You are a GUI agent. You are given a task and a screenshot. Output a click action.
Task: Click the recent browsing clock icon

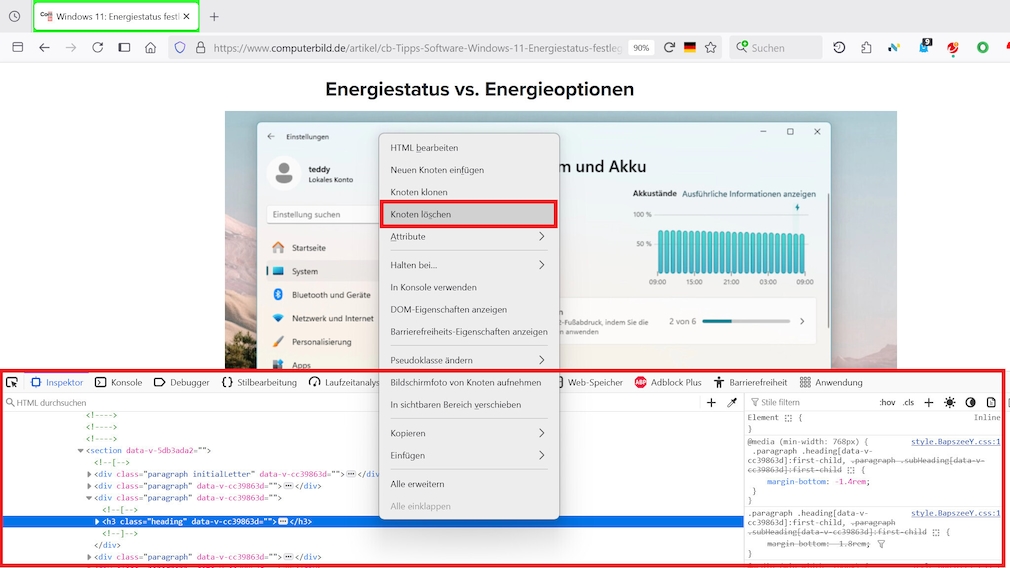pyautogui.click(x=14, y=16)
